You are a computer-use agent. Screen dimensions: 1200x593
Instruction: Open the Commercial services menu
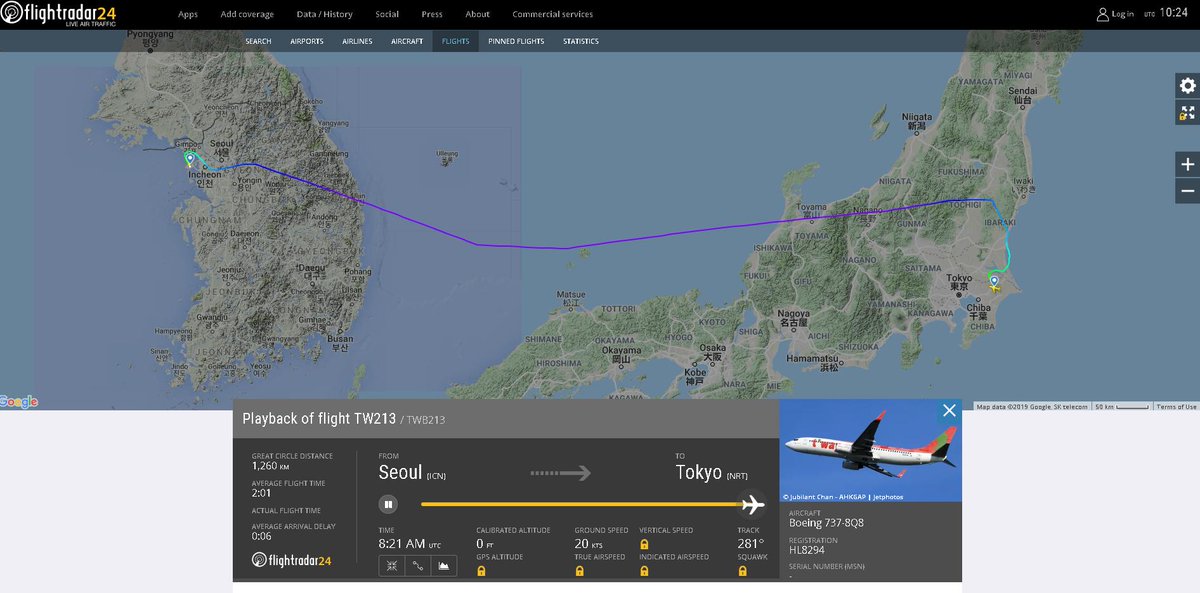click(x=552, y=14)
